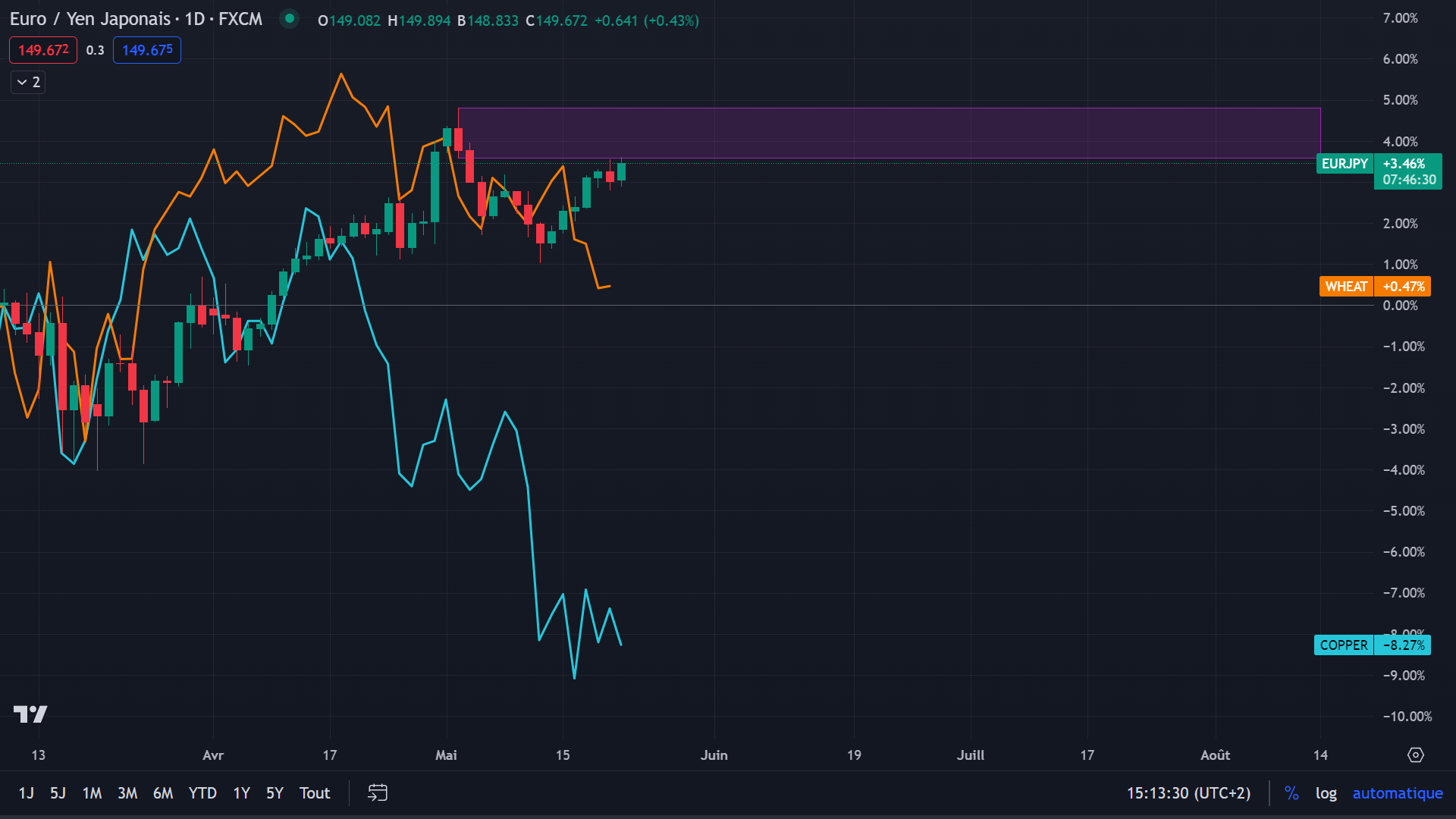Toggle percent scale mode
Image resolution: width=1456 pixels, height=819 pixels.
point(1291,793)
